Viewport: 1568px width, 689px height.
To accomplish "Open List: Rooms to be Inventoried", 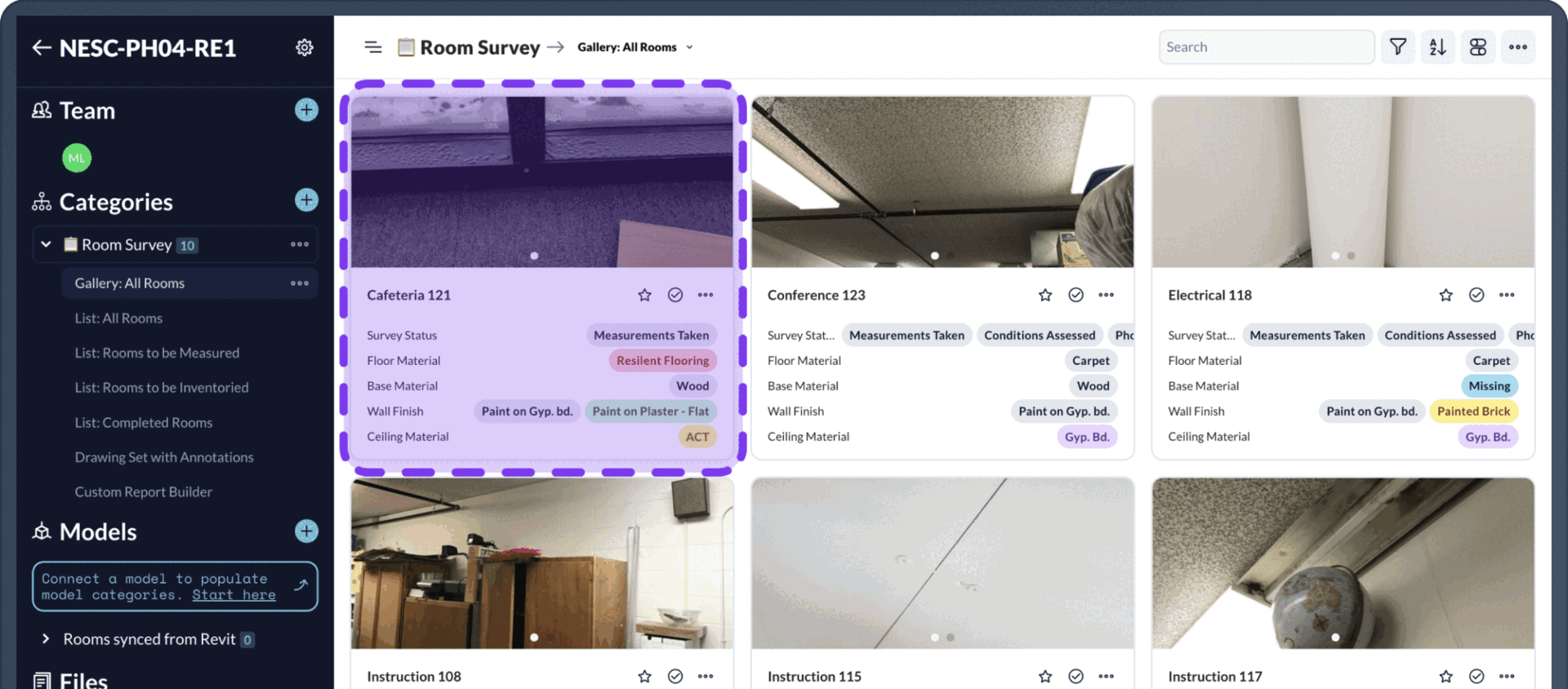I will (162, 388).
